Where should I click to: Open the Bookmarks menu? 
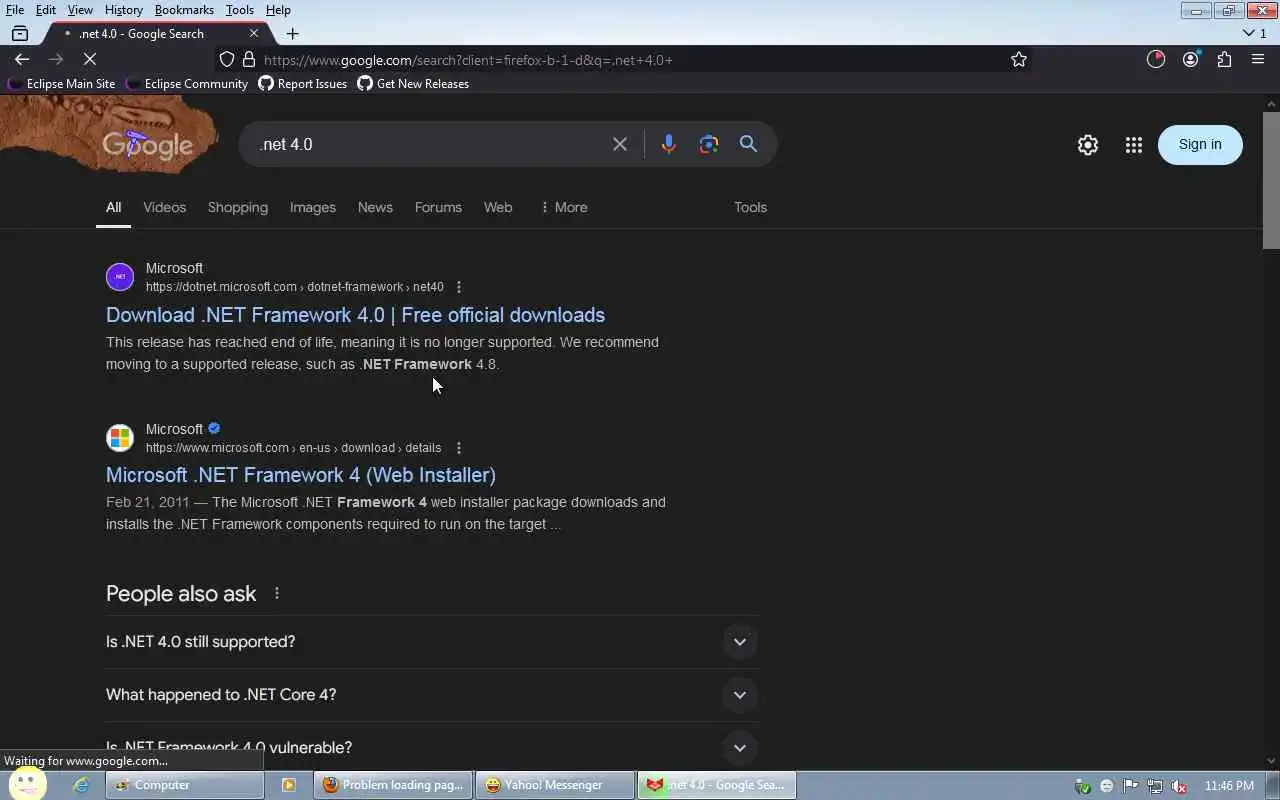click(184, 10)
